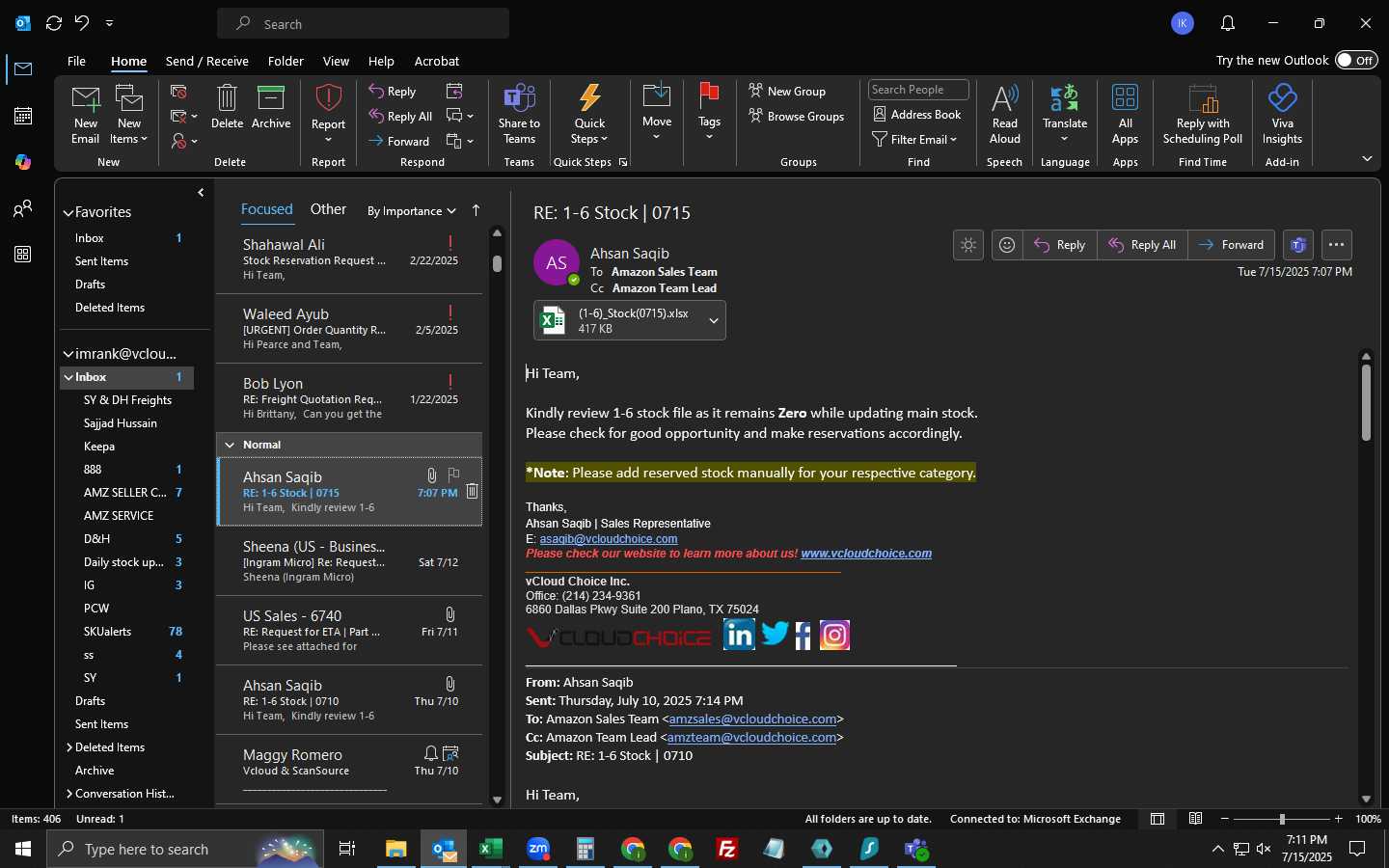Switch reading pane to light background (sun icon)

click(x=968, y=245)
